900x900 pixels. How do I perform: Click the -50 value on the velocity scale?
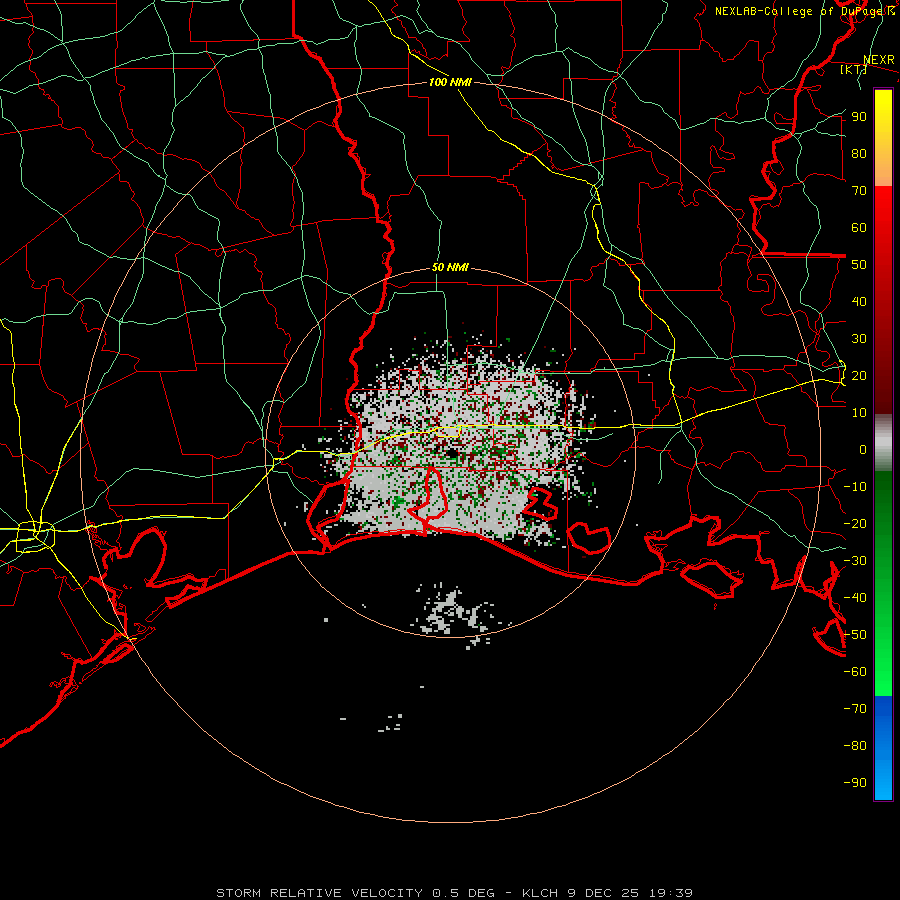tap(855, 635)
